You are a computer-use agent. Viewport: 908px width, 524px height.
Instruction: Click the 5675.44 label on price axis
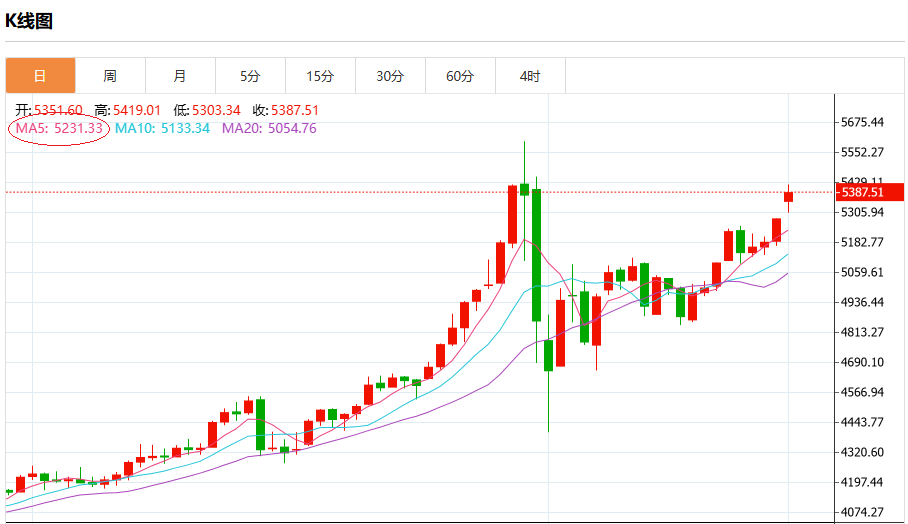click(862, 123)
